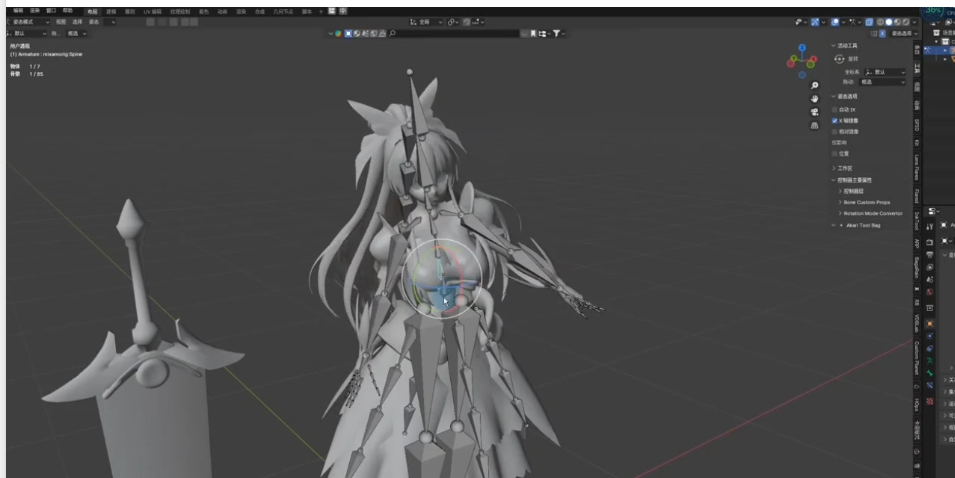This screenshot has width=955, height=478.
Task: Click the asset bar search magnifier icon
Action: pos(392,33)
